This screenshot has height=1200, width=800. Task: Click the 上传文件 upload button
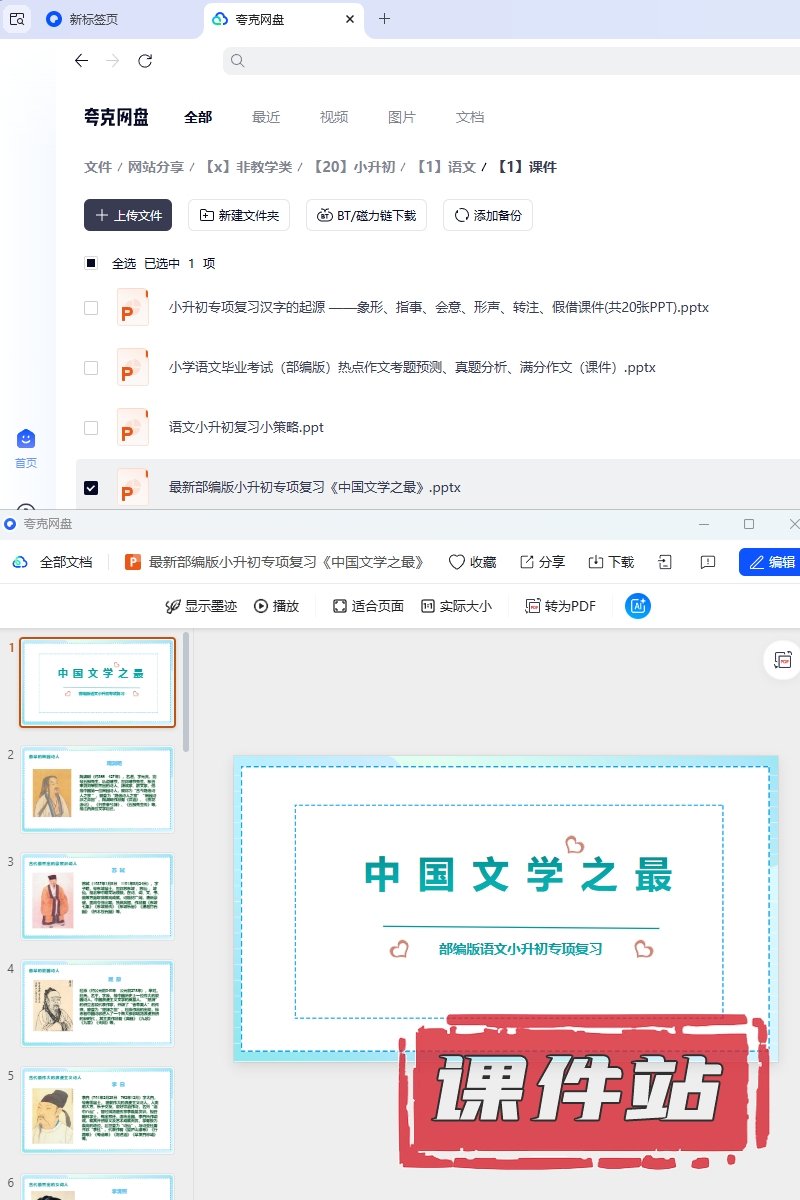click(x=128, y=215)
